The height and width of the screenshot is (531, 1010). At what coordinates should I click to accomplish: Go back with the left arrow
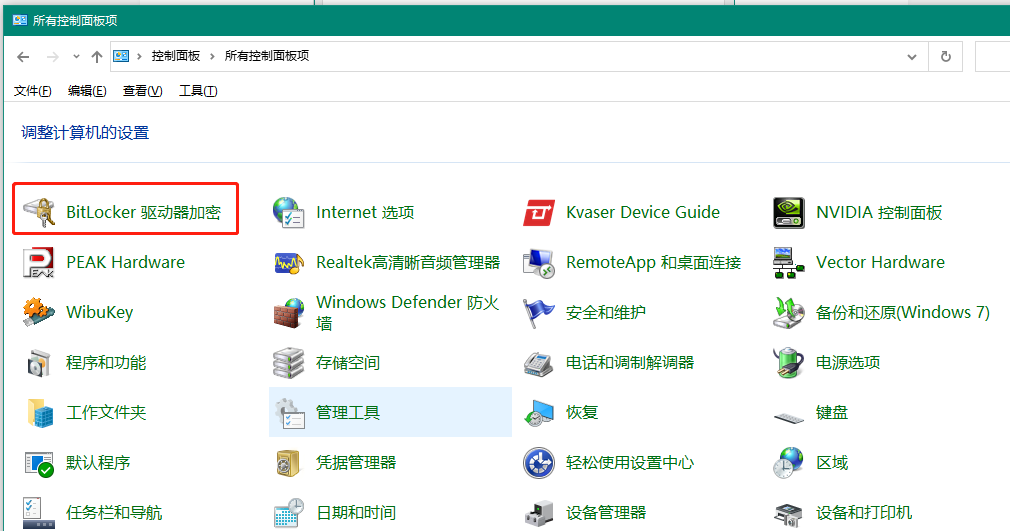pyautogui.click(x=23, y=57)
